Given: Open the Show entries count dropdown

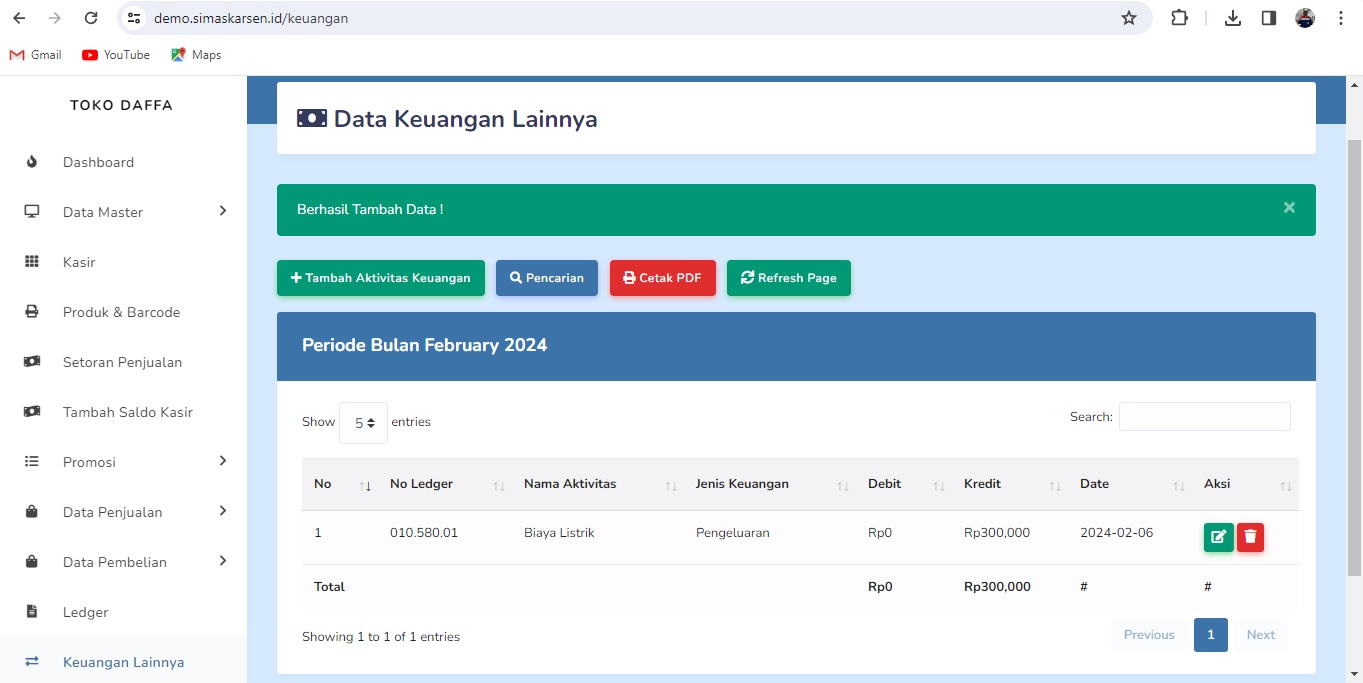Looking at the screenshot, I should point(363,423).
